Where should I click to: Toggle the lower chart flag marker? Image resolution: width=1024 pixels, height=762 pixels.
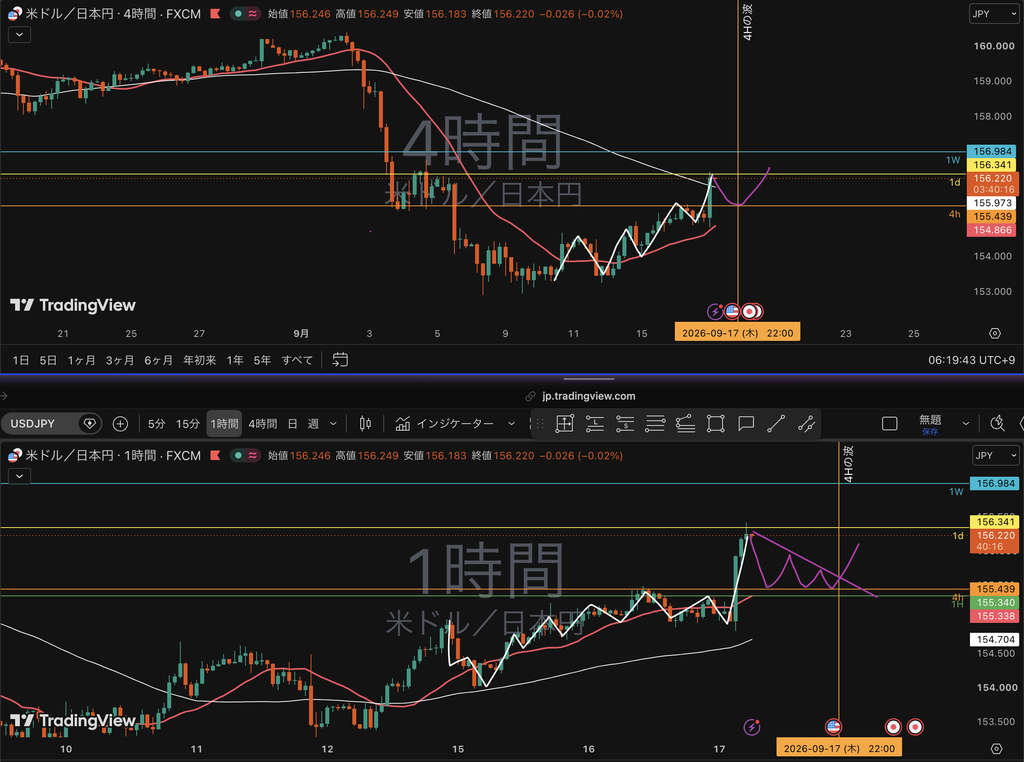coord(216,456)
